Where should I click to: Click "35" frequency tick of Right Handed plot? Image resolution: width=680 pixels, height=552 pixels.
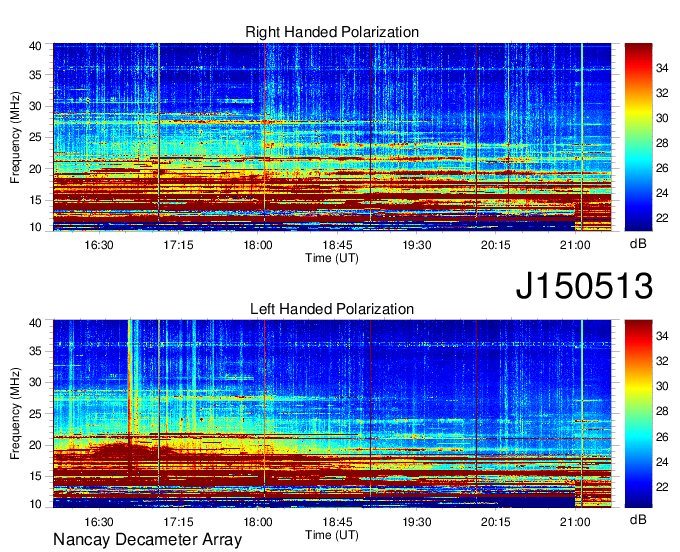[35, 75]
